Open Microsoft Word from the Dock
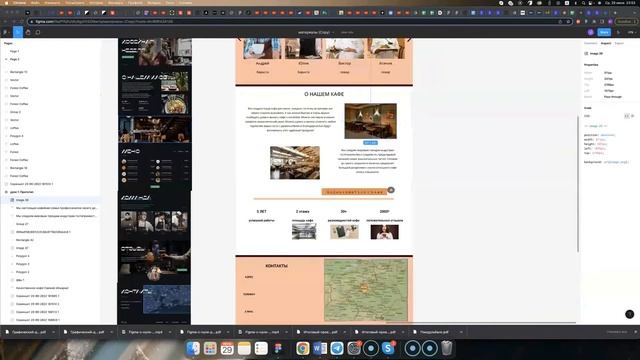Screen dimensions: 640x360 320,348
